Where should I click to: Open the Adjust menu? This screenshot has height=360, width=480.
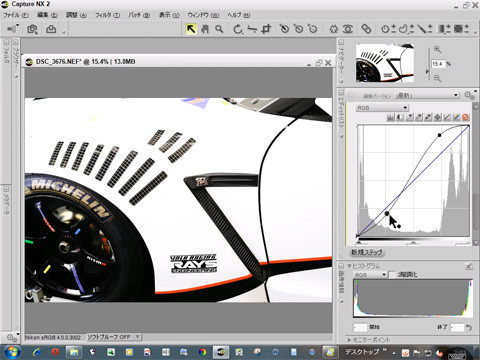(x=76, y=15)
